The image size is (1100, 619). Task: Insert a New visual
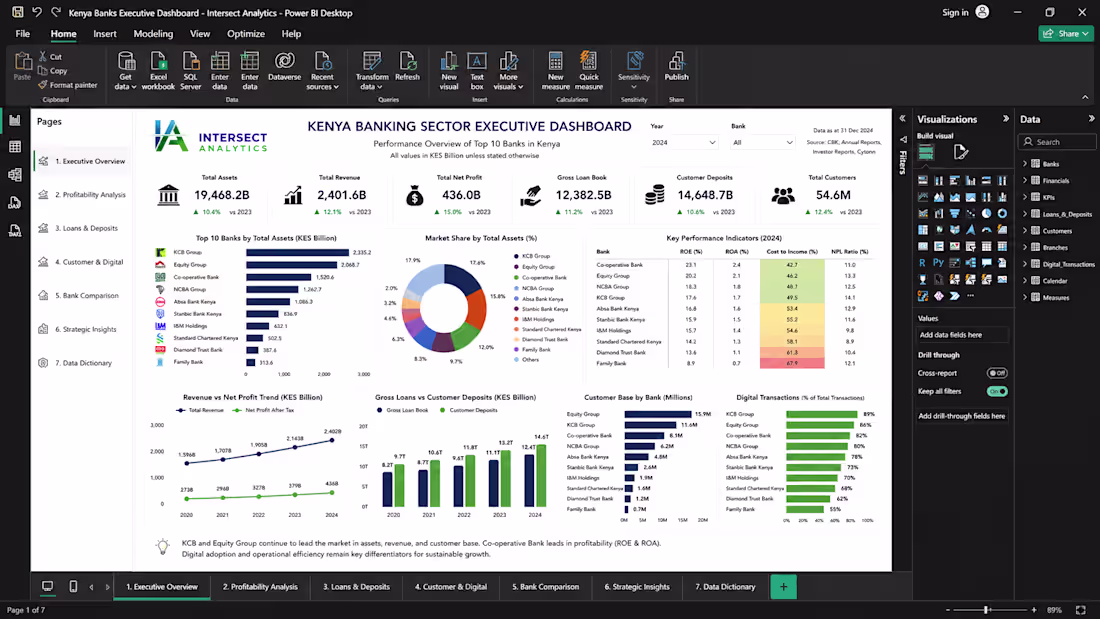coord(449,71)
